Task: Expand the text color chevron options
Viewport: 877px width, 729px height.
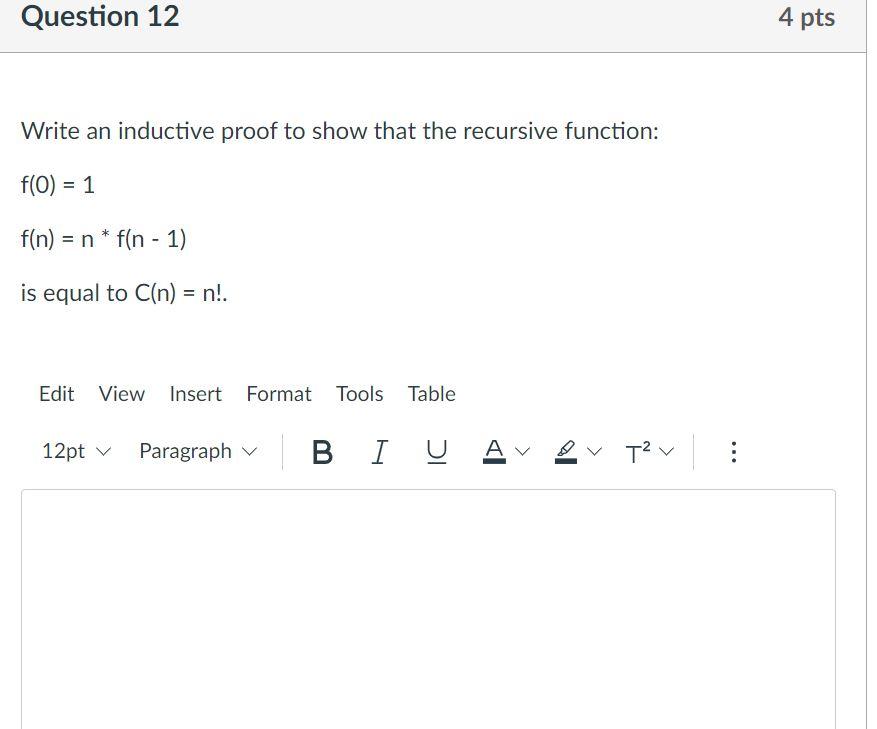Action: 522,452
